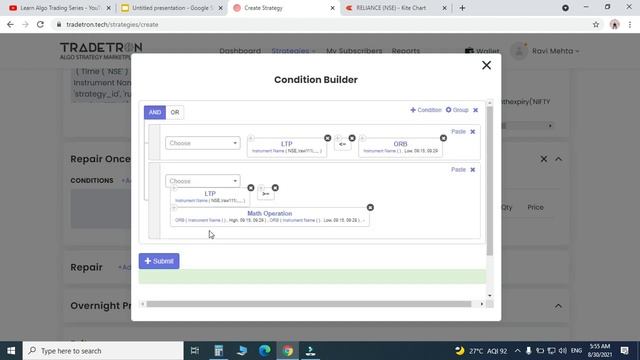The height and width of the screenshot is (360, 640).
Task: Select the OR operator toggle
Action: tap(175, 112)
